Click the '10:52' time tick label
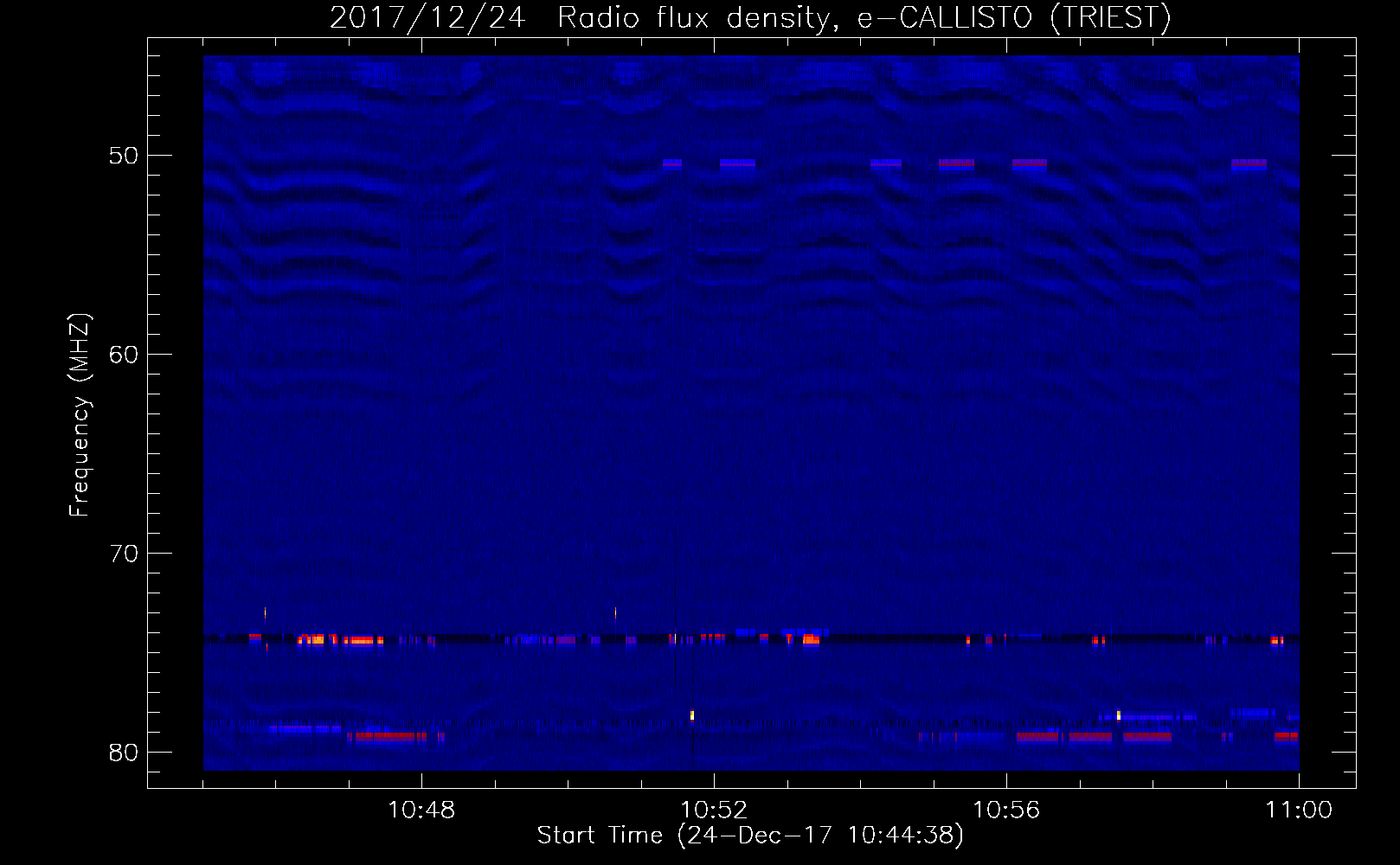The height and width of the screenshot is (865, 1400). 714,811
